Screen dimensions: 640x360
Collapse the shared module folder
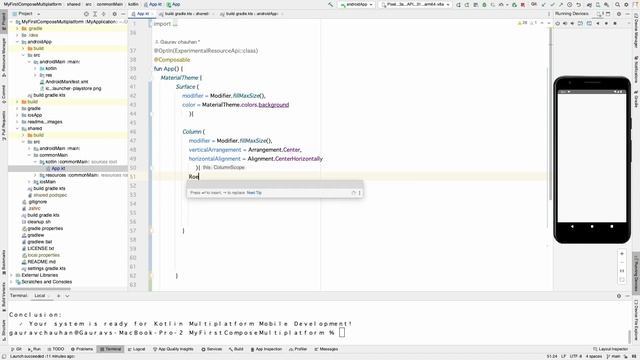coord(17,129)
